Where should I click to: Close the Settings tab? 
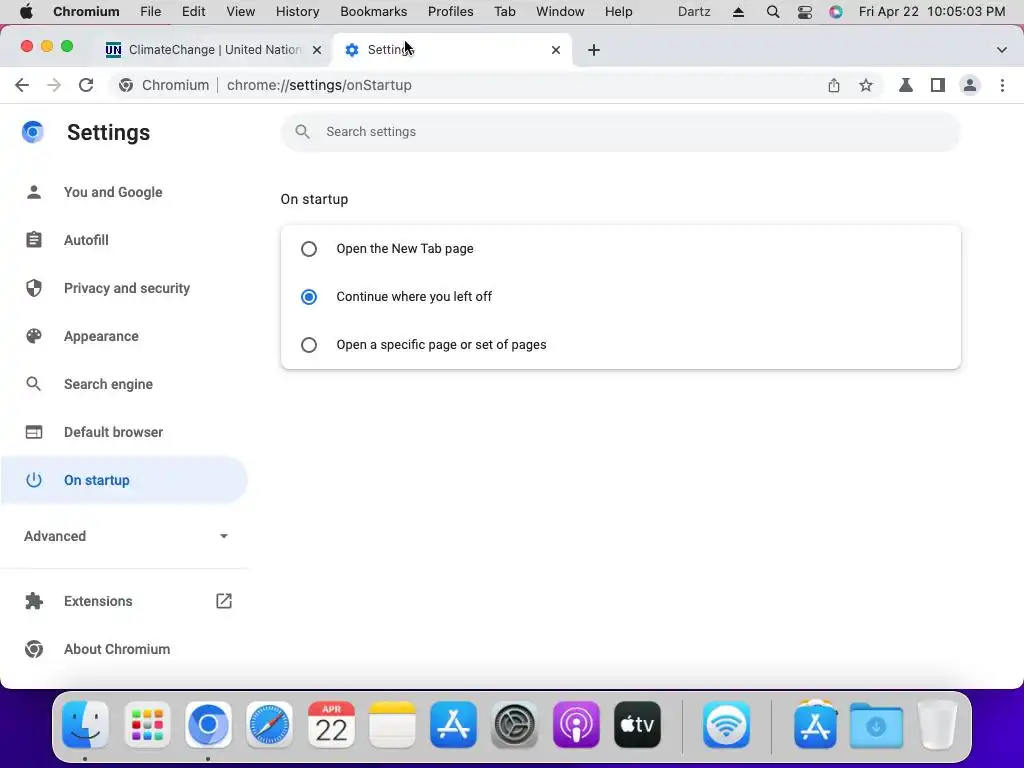click(556, 50)
